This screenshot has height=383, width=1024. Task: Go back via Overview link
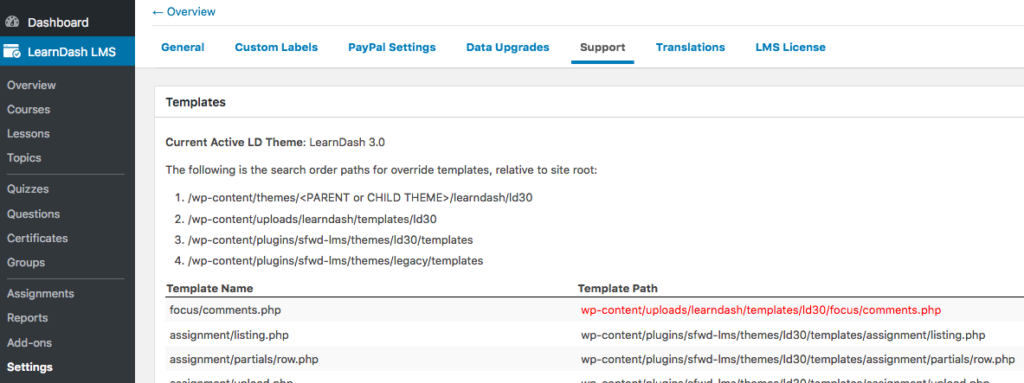pos(184,12)
